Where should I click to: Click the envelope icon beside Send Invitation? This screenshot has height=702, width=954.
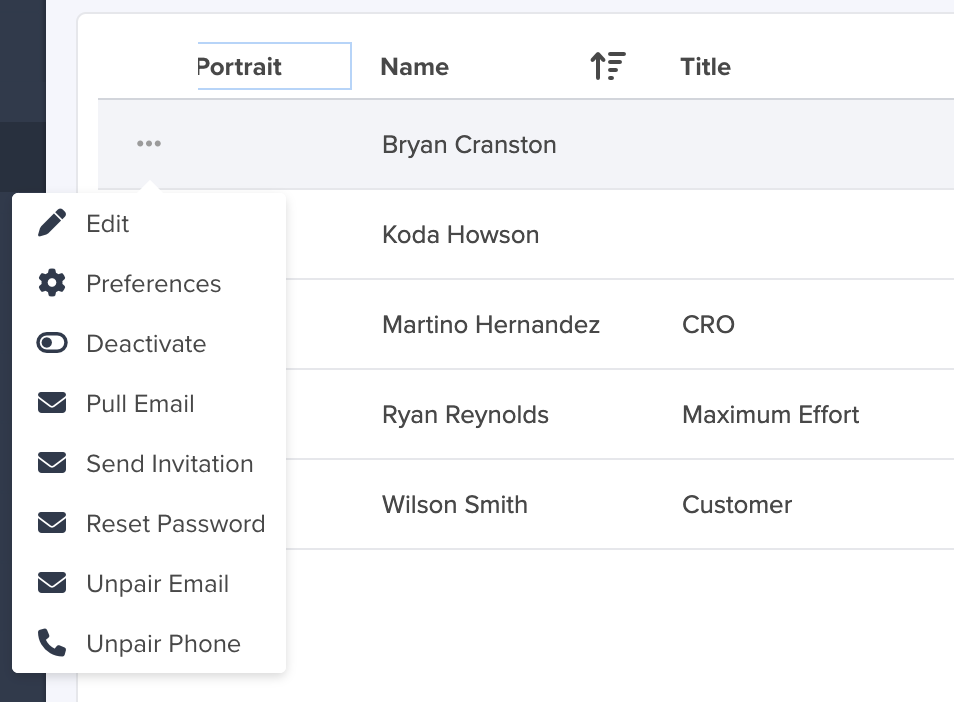(52, 463)
